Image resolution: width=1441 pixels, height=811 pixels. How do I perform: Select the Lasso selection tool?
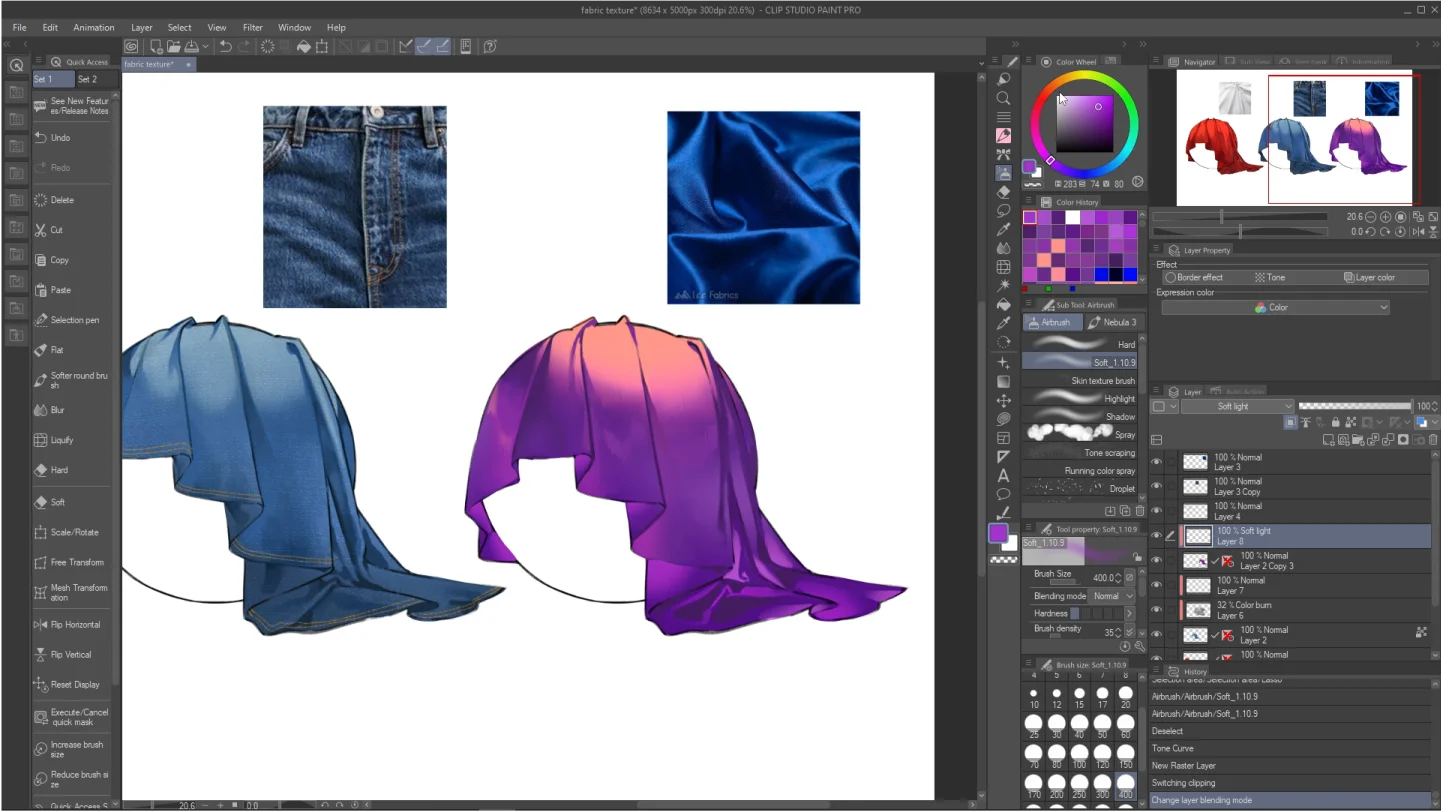[x=1003, y=211]
